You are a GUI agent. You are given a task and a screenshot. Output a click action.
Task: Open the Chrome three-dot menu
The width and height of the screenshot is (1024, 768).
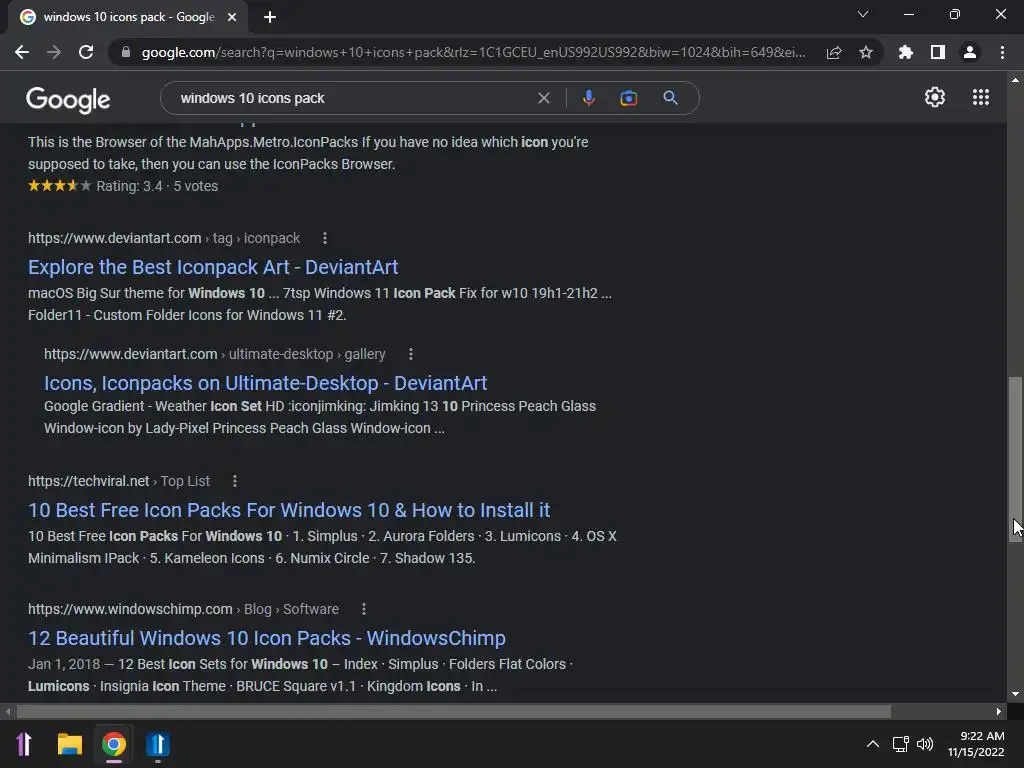coord(1002,52)
